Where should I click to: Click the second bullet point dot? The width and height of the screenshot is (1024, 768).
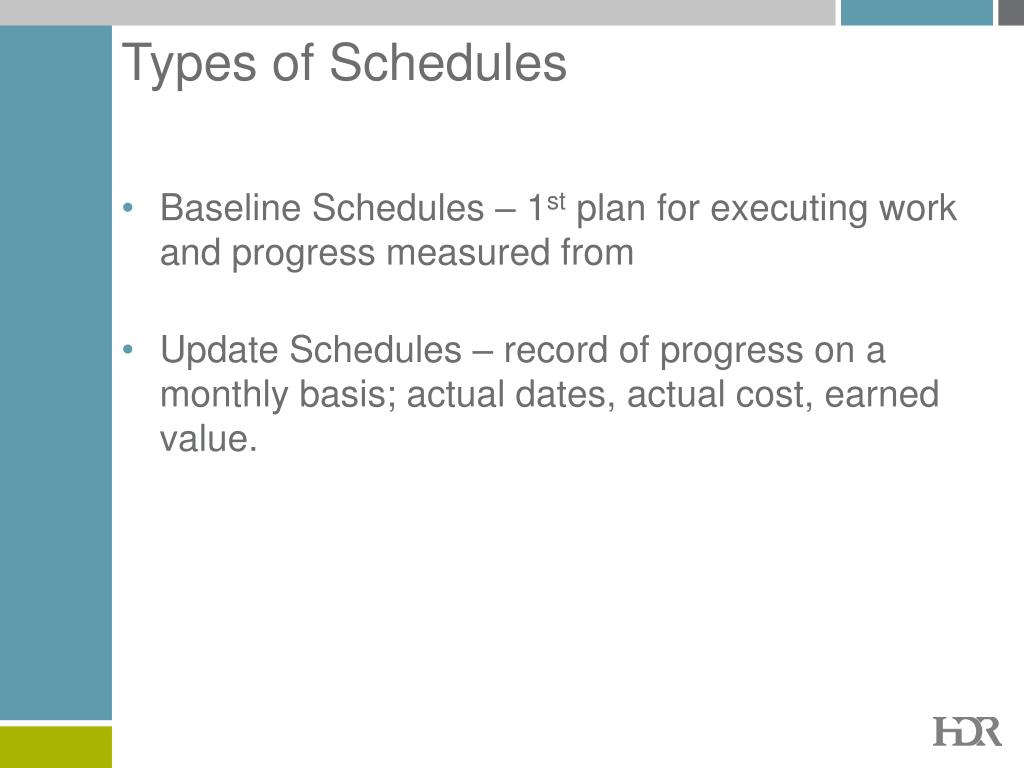point(128,350)
